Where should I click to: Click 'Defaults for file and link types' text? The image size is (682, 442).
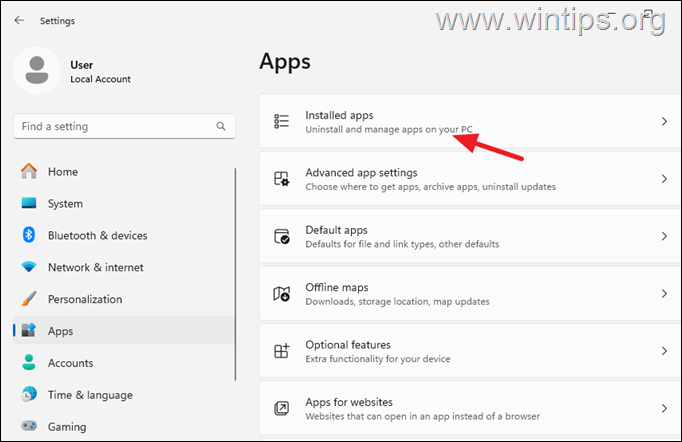click(402, 244)
